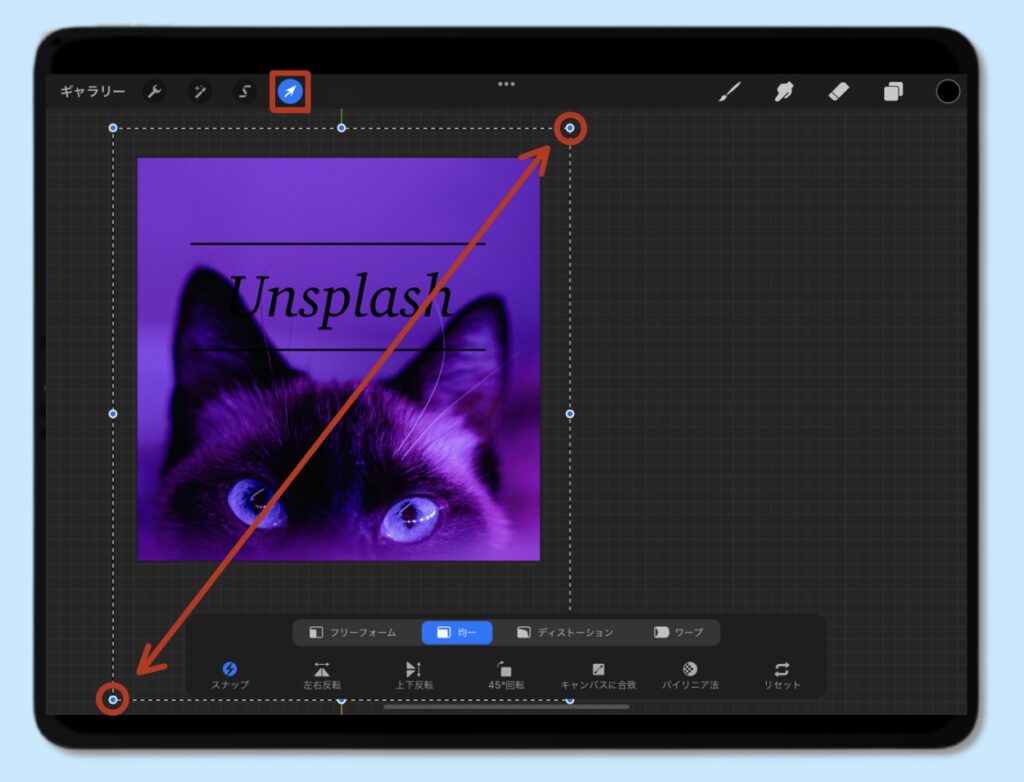The width and height of the screenshot is (1024, 782).
Task: Select the Brush tool
Action: point(729,91)
